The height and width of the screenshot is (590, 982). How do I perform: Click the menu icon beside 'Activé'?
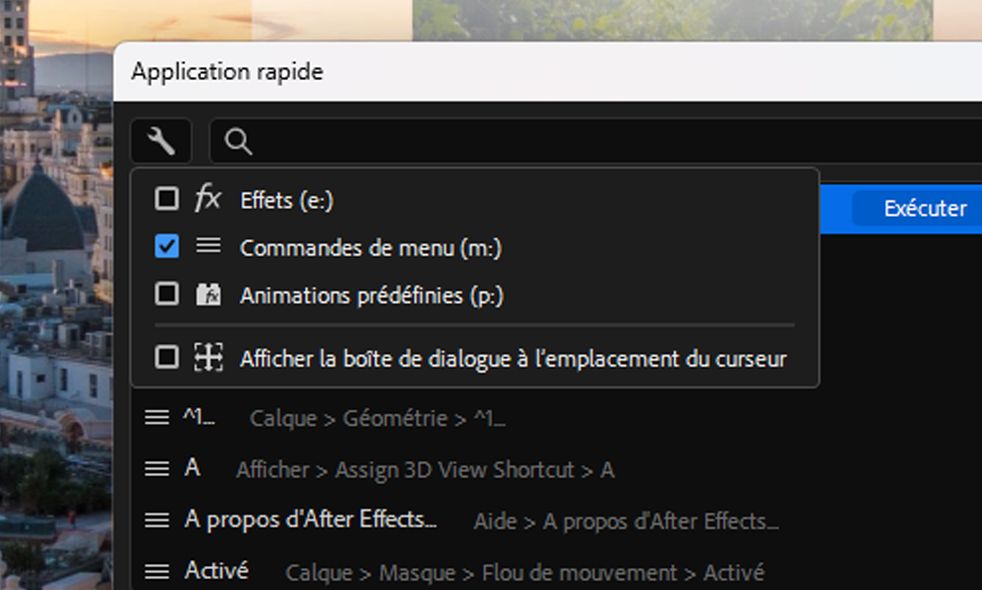coord(156,572)
